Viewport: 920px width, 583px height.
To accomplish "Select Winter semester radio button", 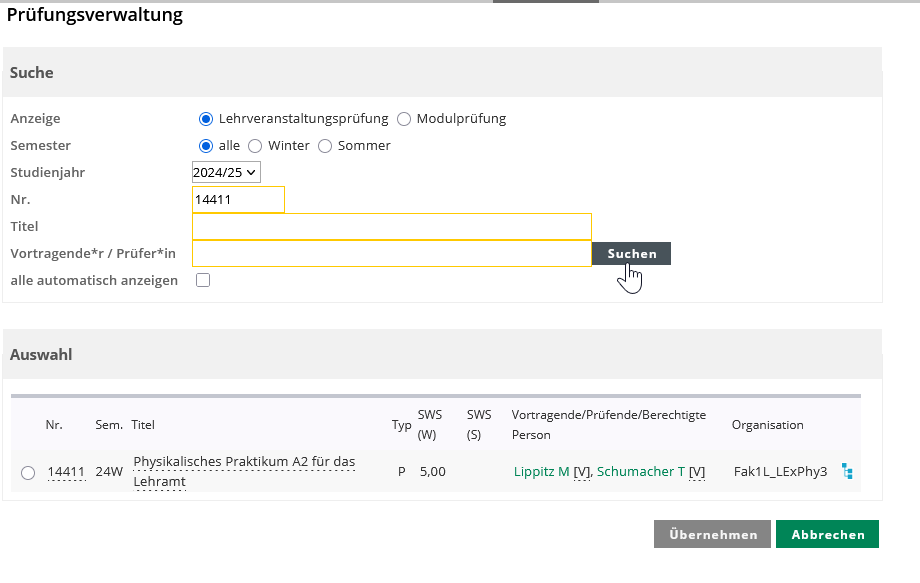I will tap(255, 146).
